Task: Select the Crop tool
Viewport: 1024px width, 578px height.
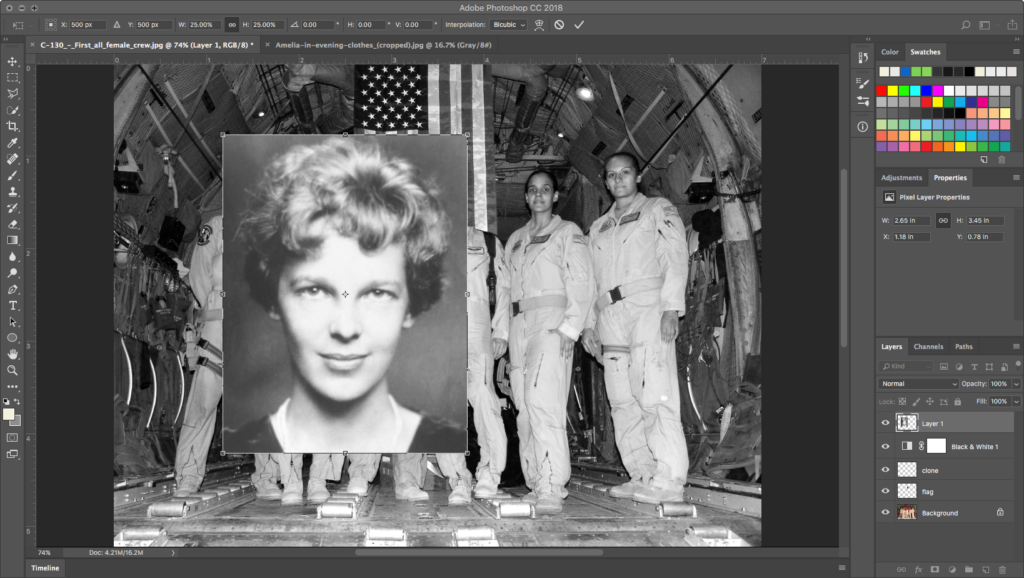Action: [13, 126]
